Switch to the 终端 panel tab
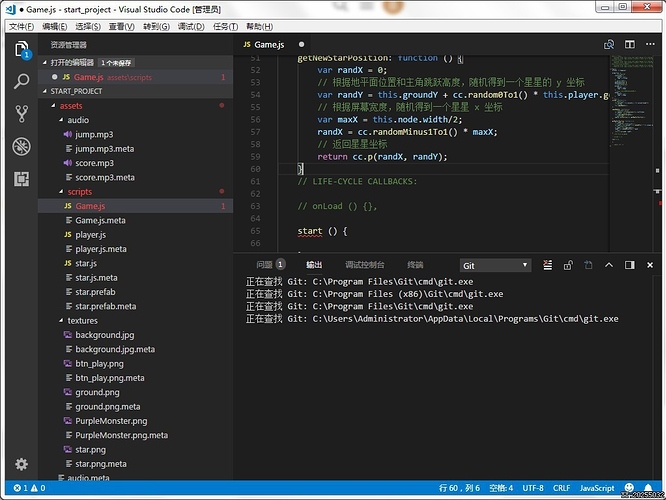Screen dimensions: 666x500 tap(415, 265)
